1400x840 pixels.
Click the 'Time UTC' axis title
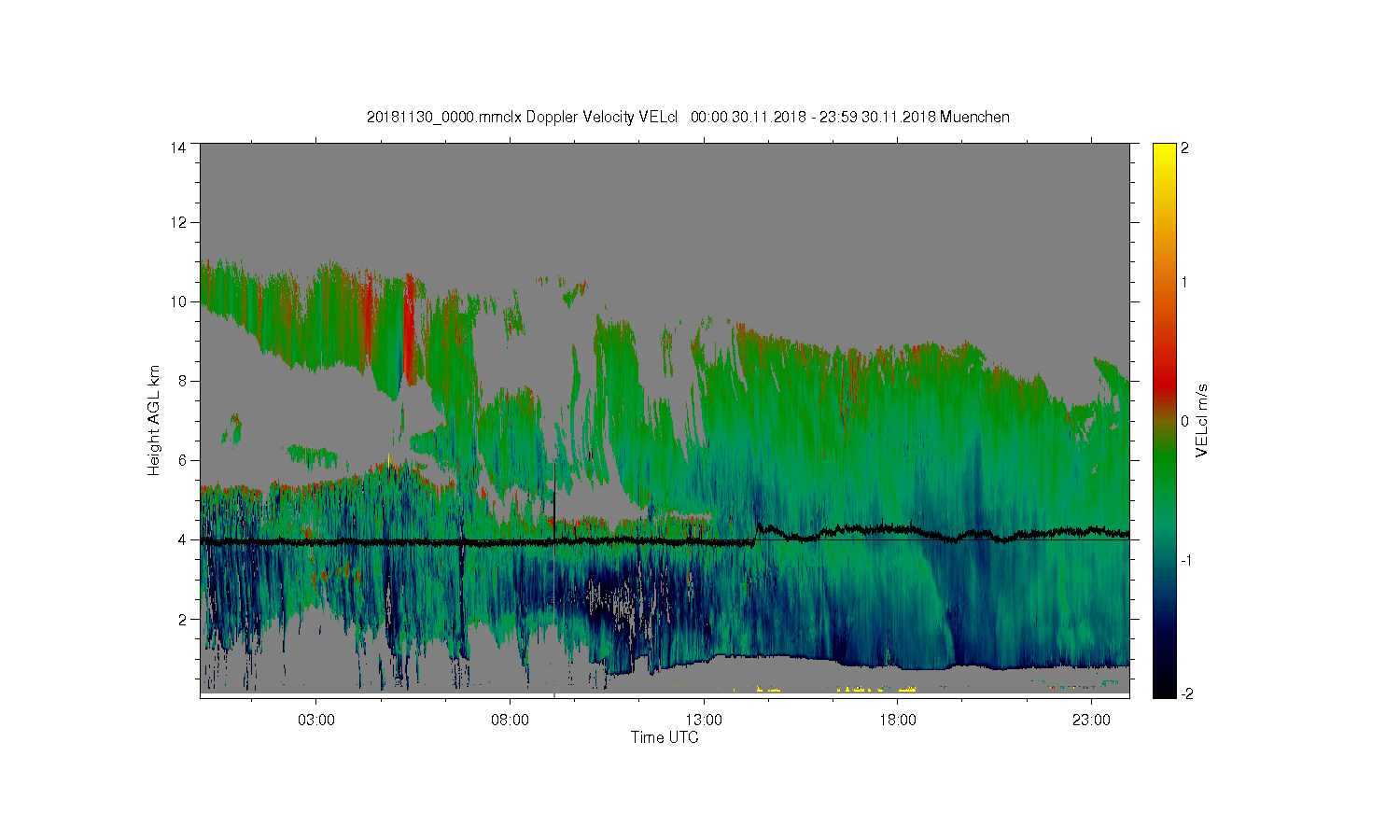(665, 737)
